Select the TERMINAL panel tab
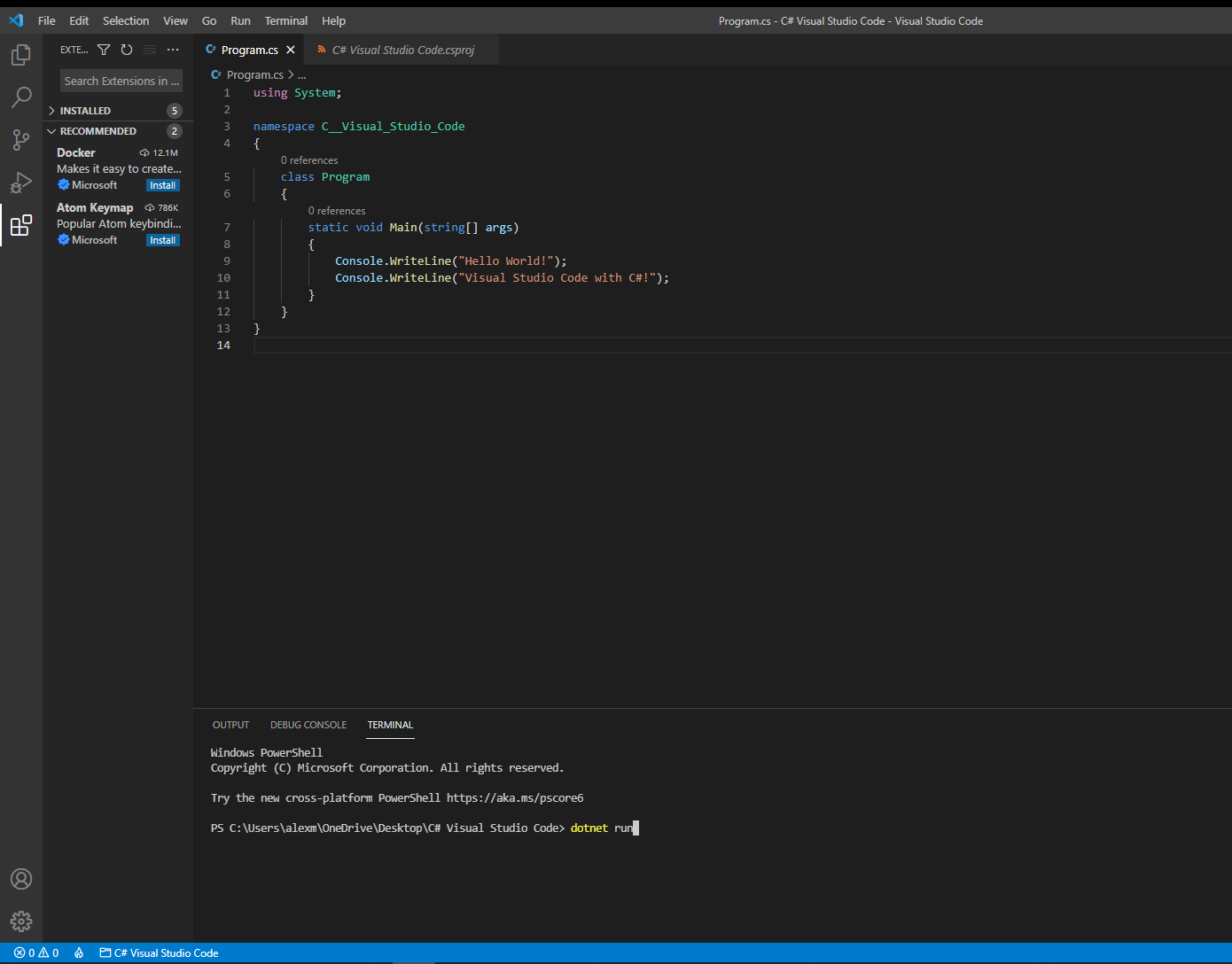1232x964 pixels. tap(390, 725)
